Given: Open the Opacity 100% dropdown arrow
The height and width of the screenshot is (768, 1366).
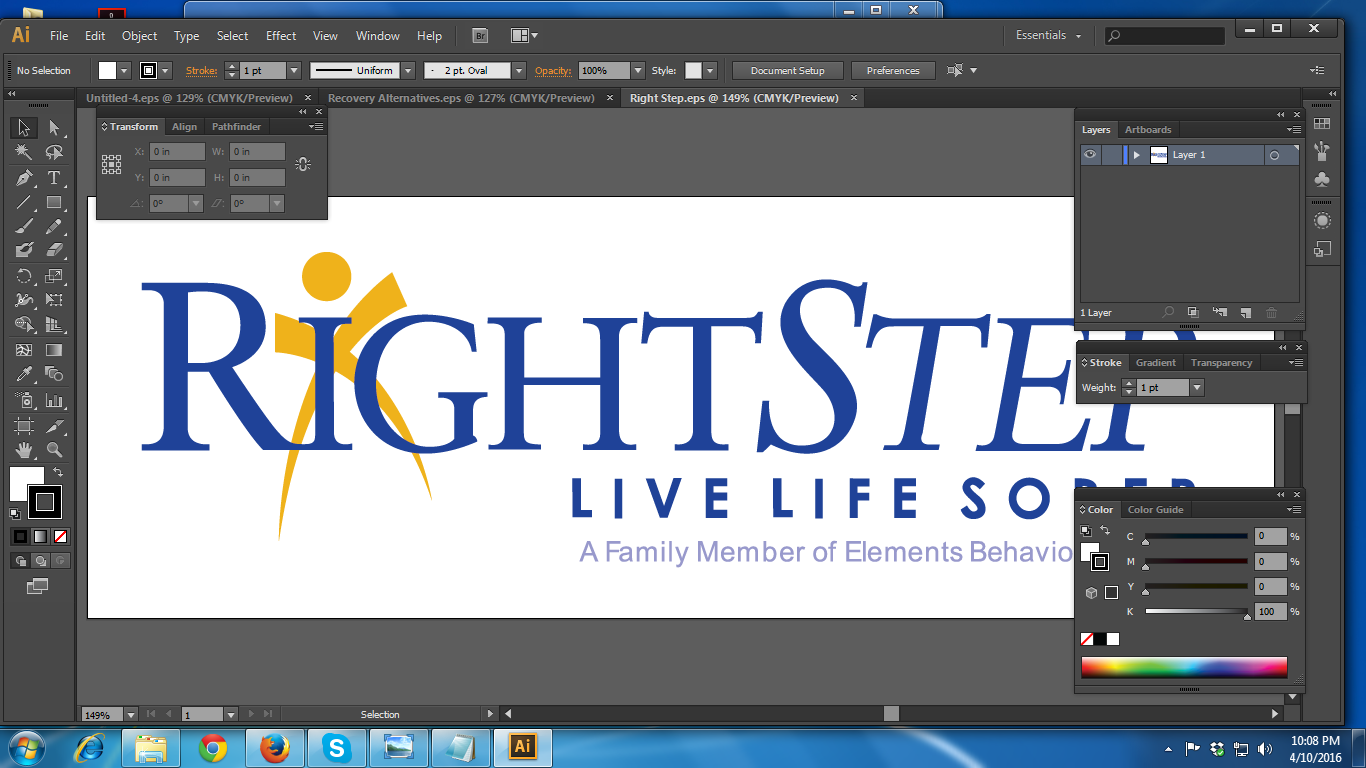Looking at the screenshot, I should pos(638,71).
